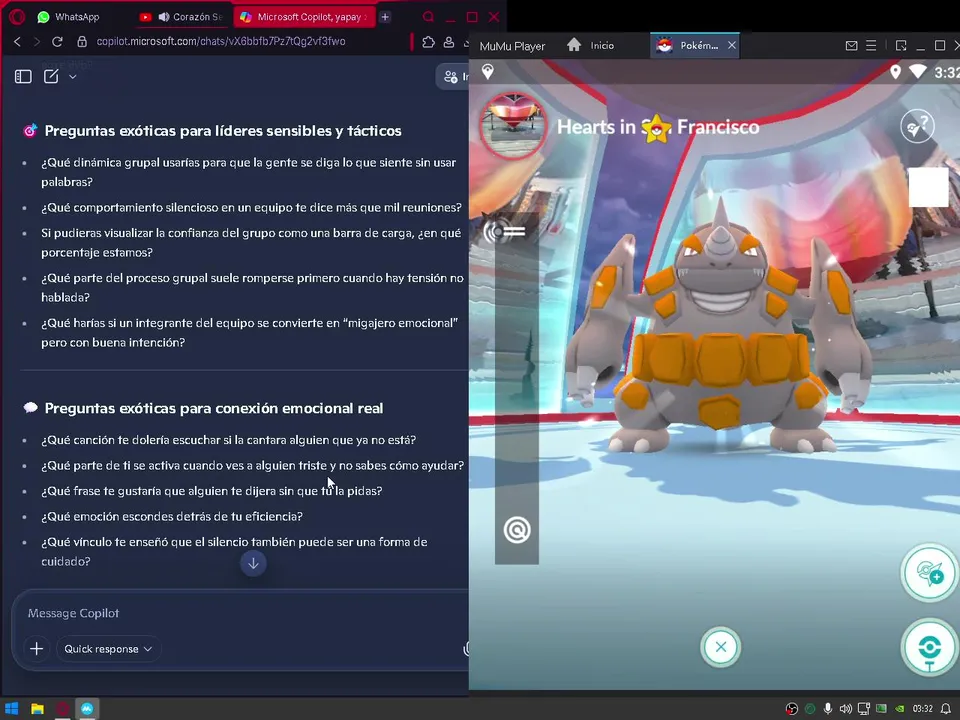Reload the Copilot page
960x720 pixels.
[x=58, y=42]
